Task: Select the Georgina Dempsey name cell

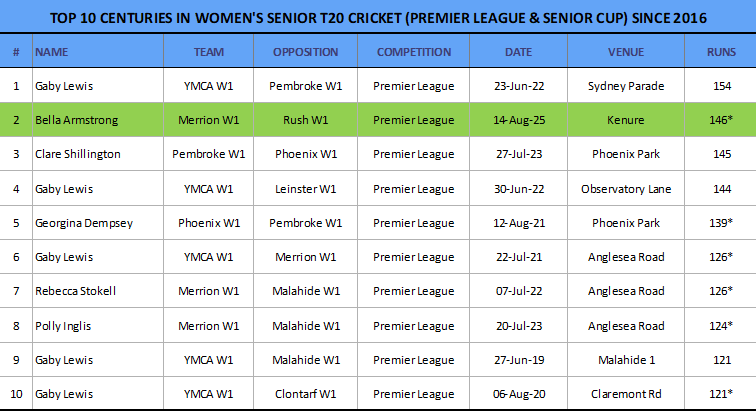Action: [81, 223]
